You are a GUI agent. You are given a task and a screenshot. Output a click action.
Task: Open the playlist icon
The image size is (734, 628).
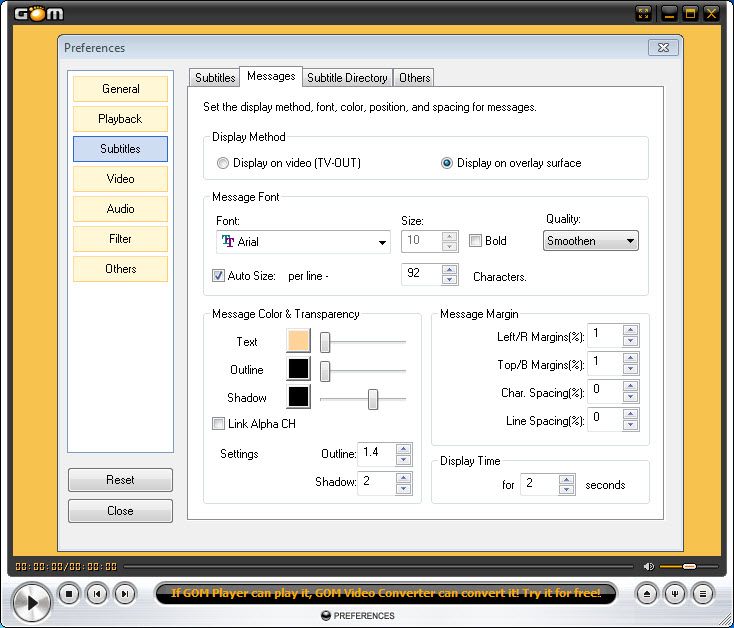tap(702, 594)
